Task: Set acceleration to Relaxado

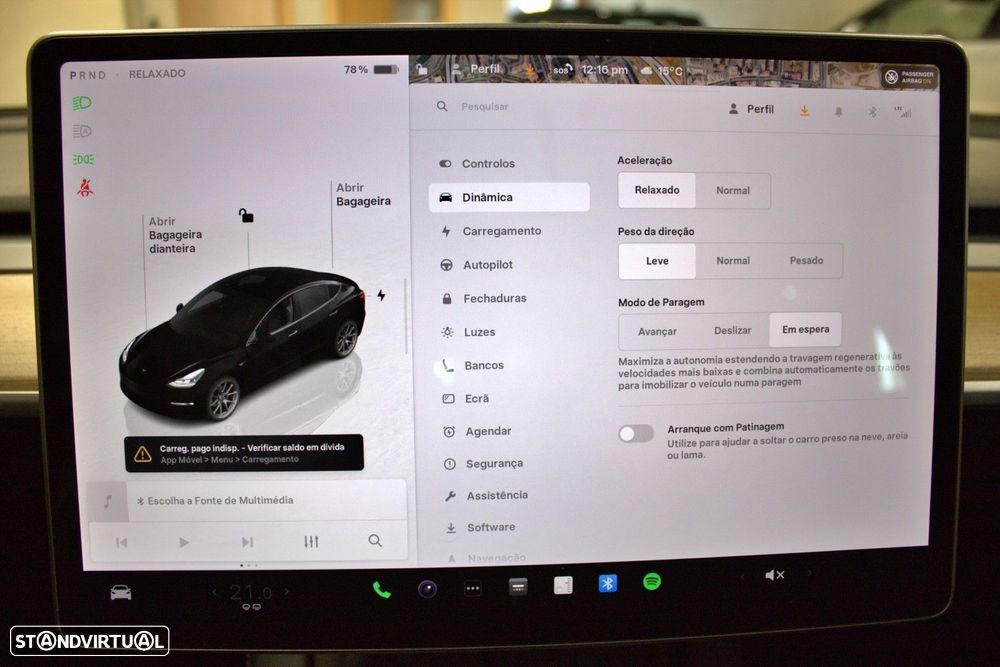Action: [657, 190]
